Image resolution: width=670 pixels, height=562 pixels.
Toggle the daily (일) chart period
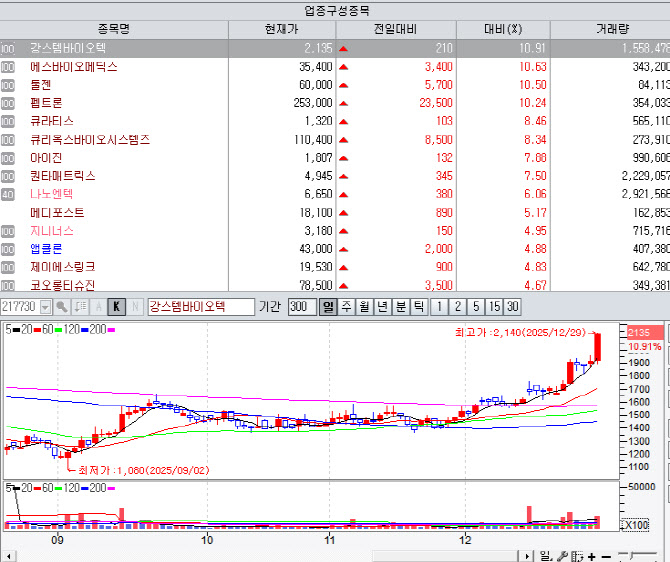(328, 307)
